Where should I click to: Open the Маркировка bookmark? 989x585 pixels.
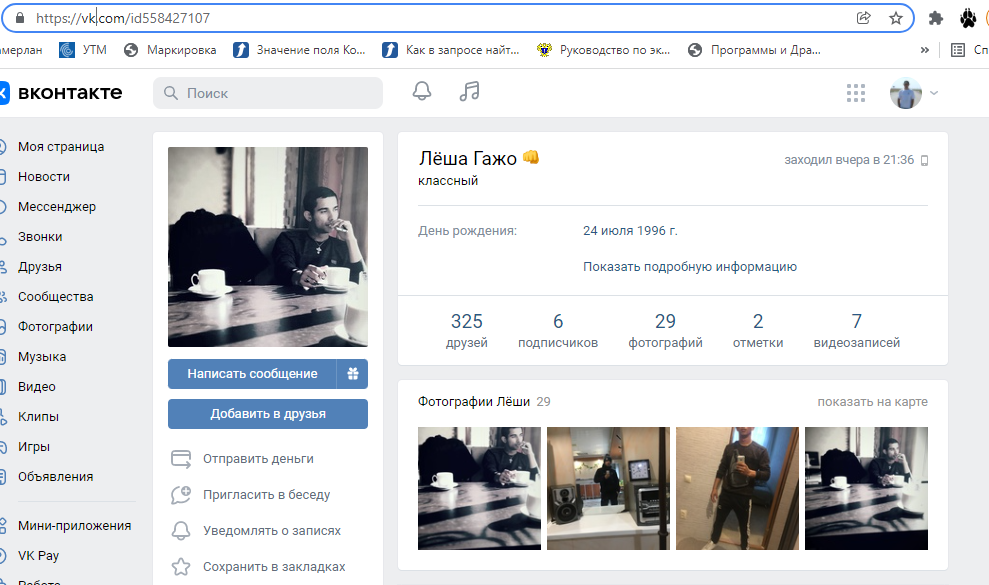click(x=170, y=50)
